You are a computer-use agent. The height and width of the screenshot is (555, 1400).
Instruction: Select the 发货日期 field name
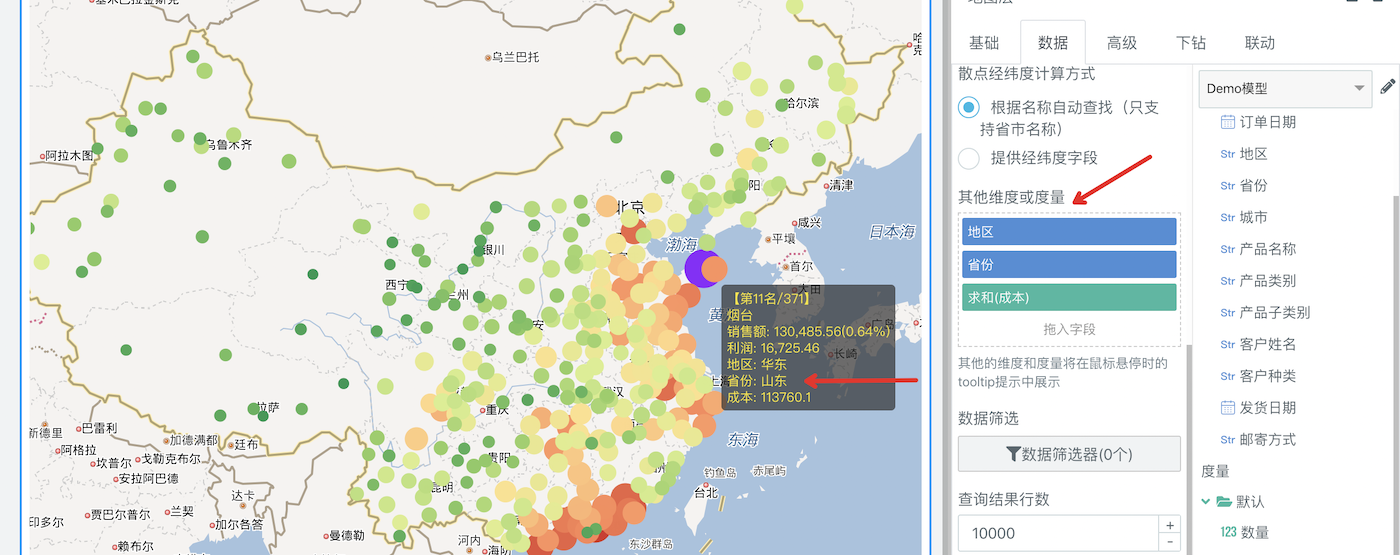tap(1268, 408)
